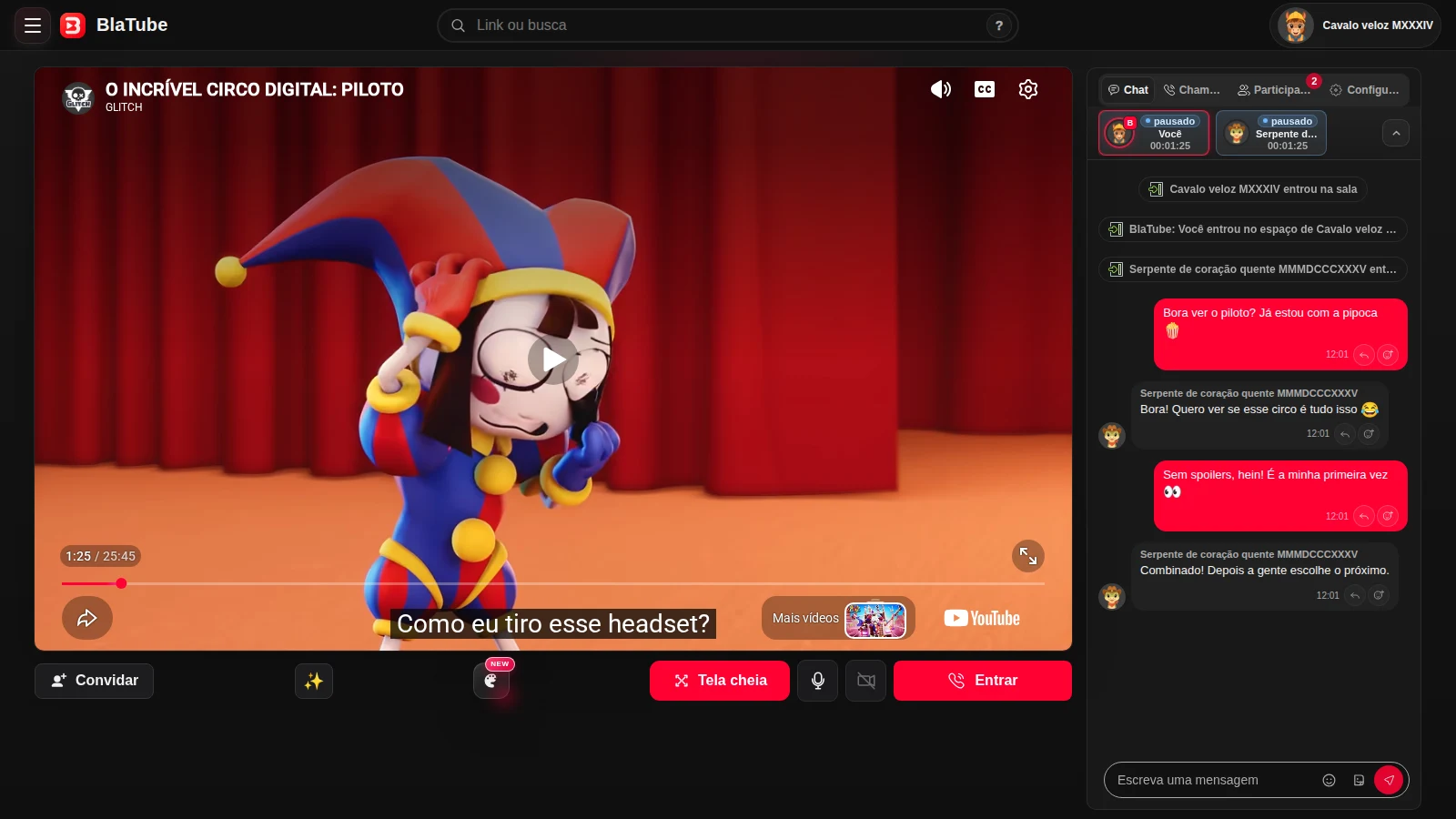Open the hamburger menu
The height and width of the screenshot is (819, 1456).
(x=33, y=25)
